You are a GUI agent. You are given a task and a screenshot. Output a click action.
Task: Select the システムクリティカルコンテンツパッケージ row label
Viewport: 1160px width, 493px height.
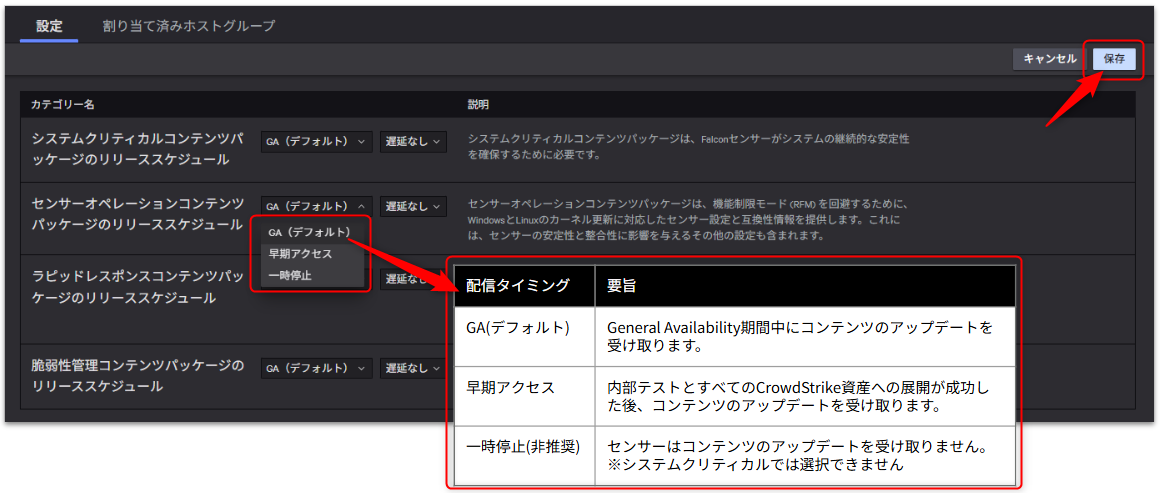(x=138, y=149)
